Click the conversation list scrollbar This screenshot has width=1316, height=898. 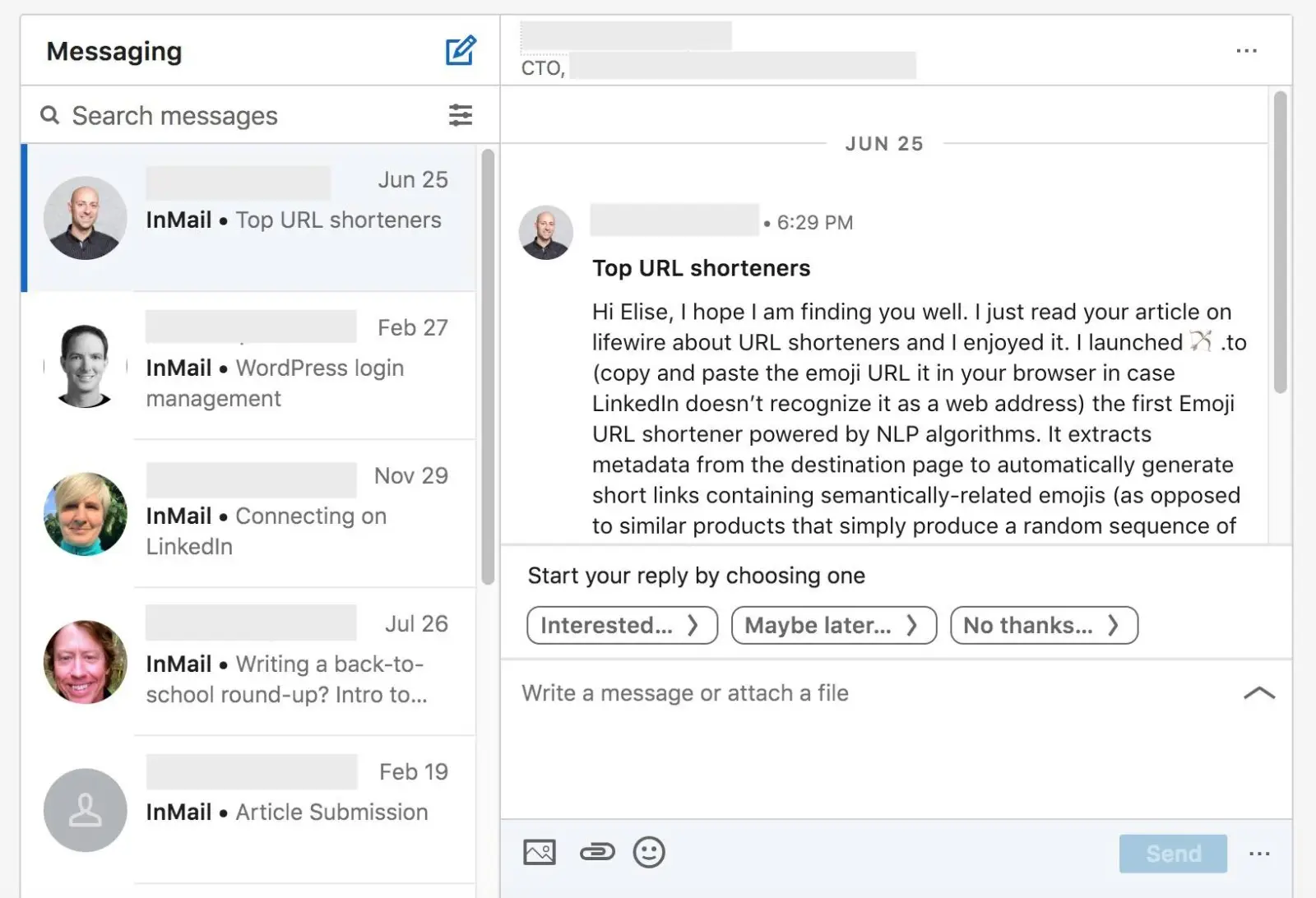tap(488, 366)
